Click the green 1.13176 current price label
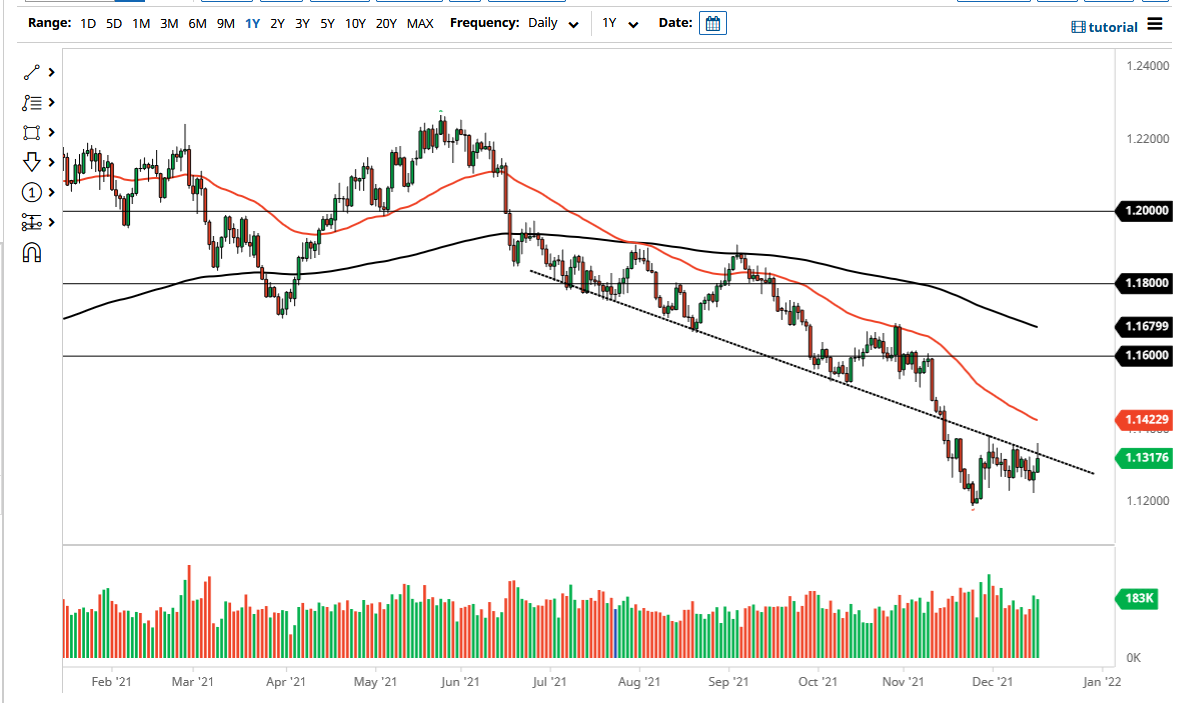The width and height of the screenshot is (1183, 703). [x=1143, y=459]
